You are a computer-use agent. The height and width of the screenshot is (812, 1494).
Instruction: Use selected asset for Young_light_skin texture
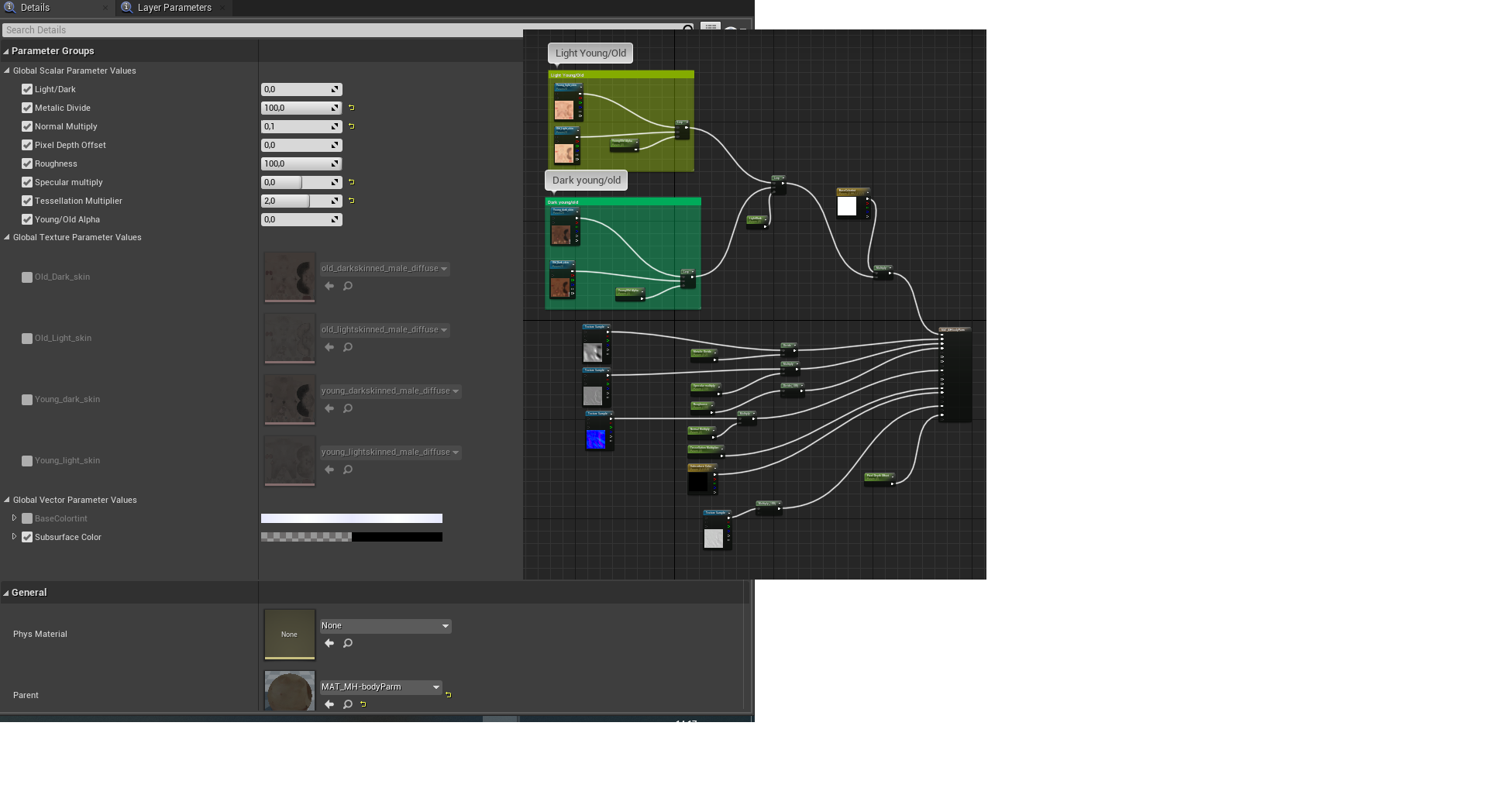tap(329, 470)
